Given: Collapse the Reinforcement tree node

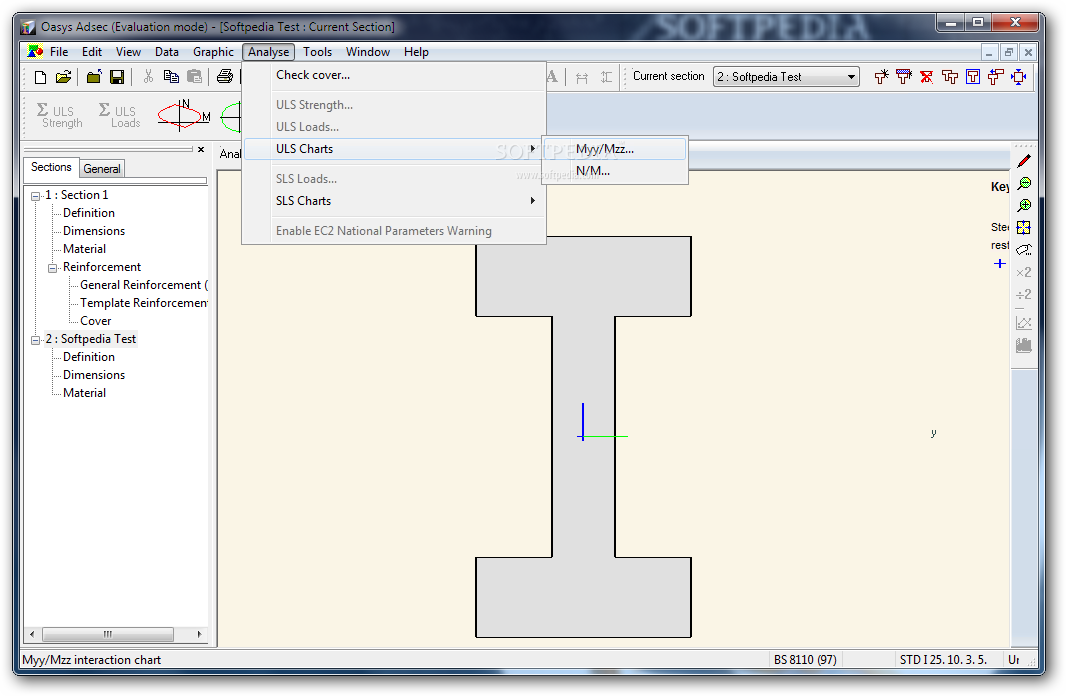Looking at the screenshot, I should tap(52, 268).
